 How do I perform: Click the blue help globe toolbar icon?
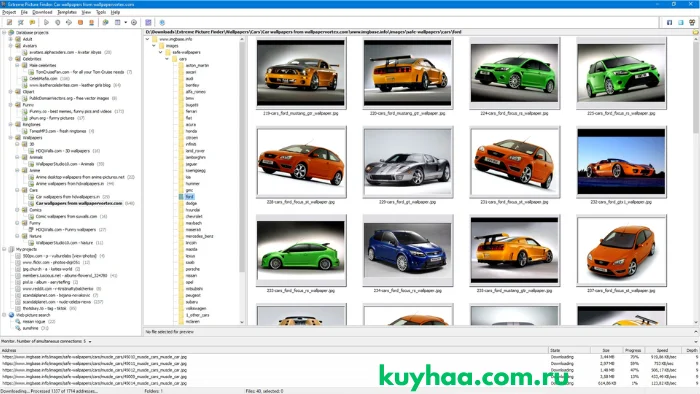tap(162, 22)
